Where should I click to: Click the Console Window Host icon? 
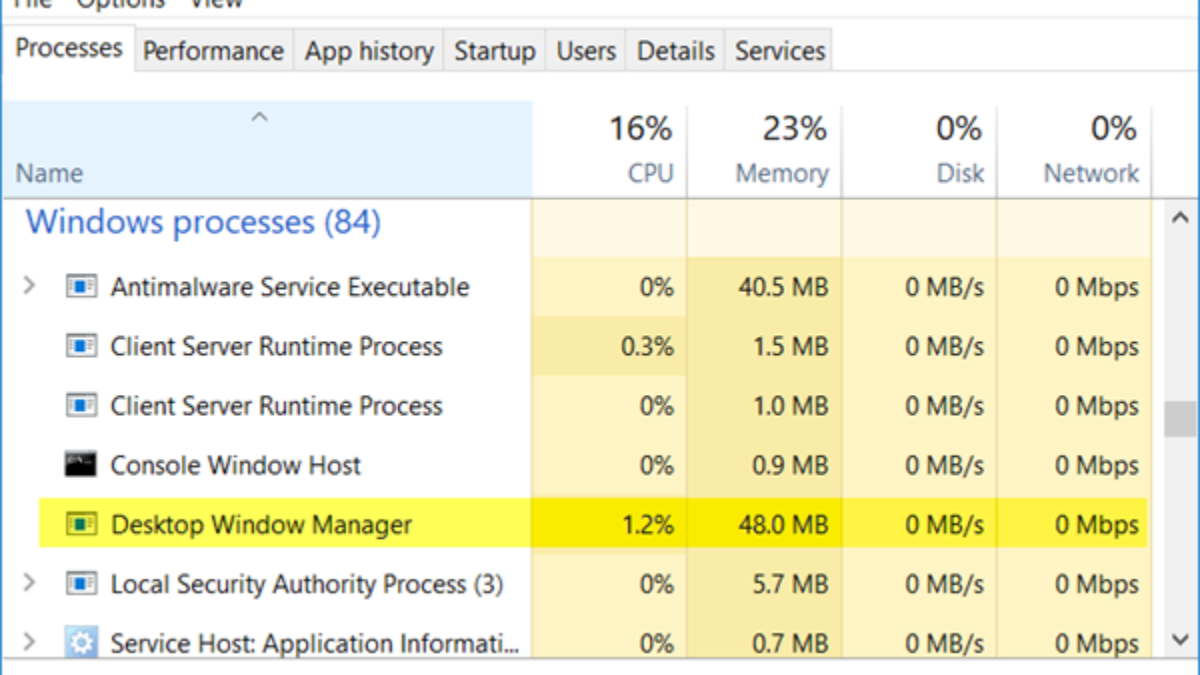81,465
